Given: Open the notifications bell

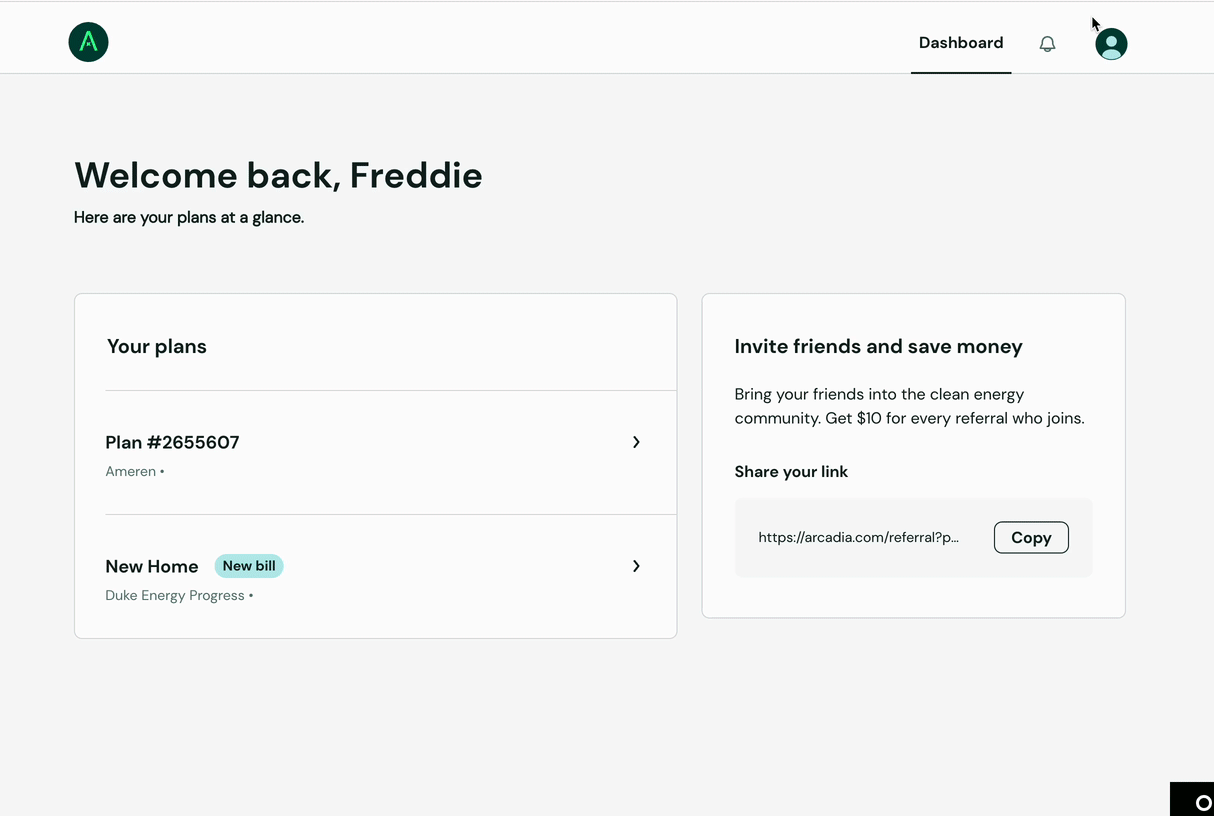Looking at the screenshot, I should pos(1047,44).
